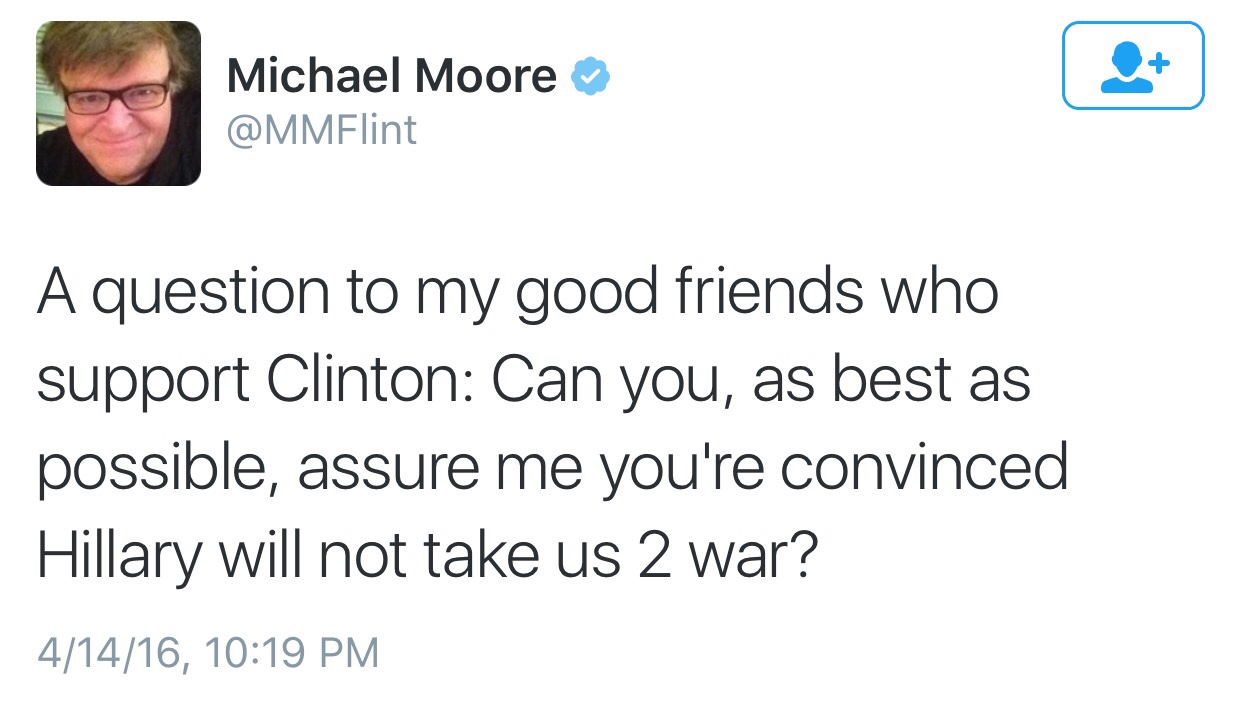Image resolution: width=1242 pixels, height=706 pixels.
Task: Click the plus sign on follow icon
Action: pos(1158,63)
